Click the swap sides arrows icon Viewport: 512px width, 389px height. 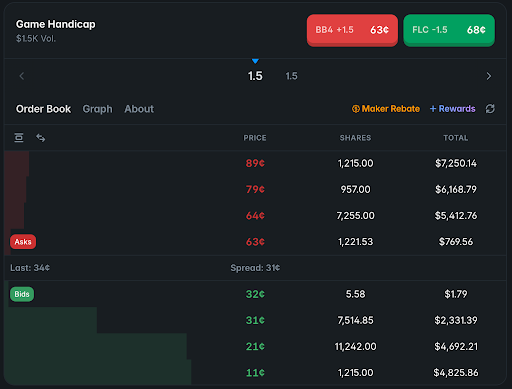coord(41,137)
